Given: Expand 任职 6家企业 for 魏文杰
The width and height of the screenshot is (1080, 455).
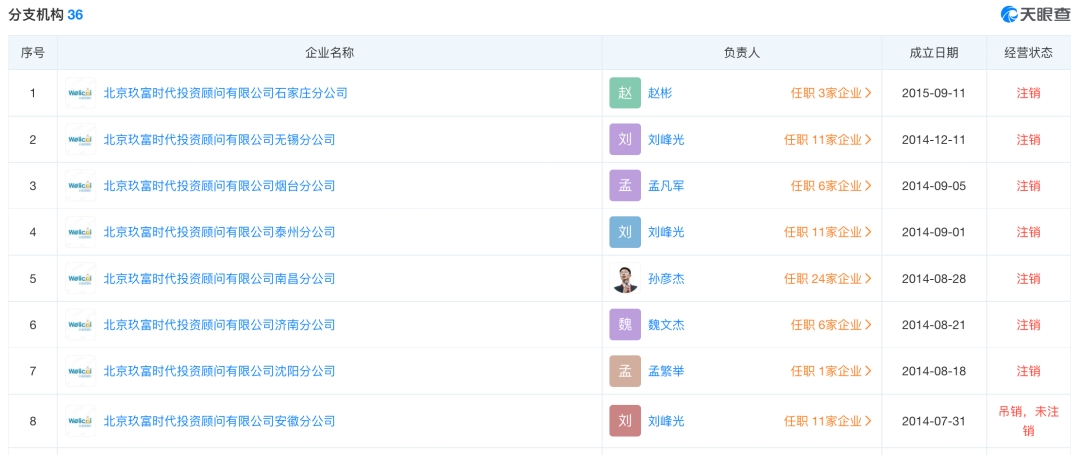Looking at the screenshot, I should [x=831, y=324].
